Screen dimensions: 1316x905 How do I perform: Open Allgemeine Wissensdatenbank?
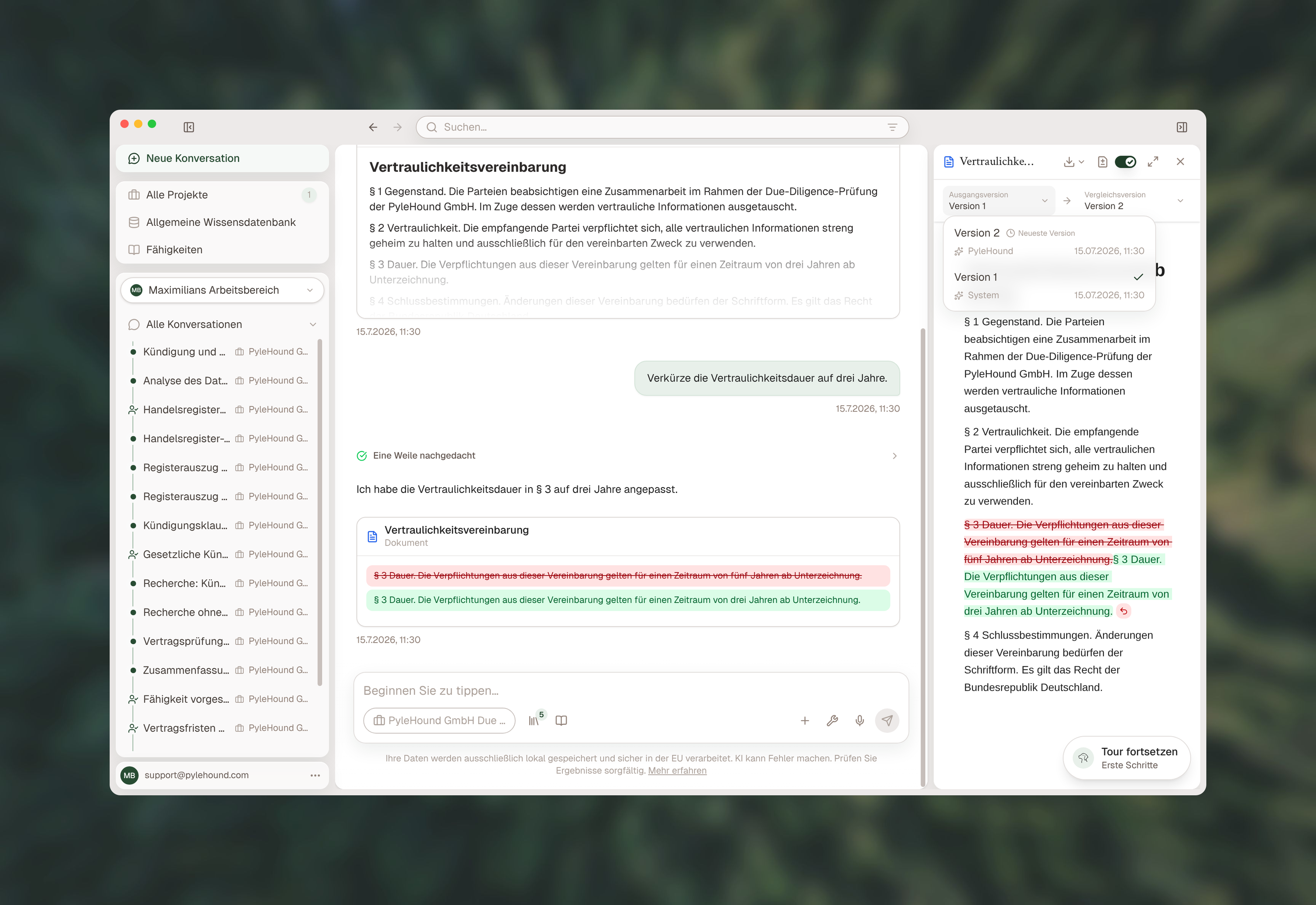coord(222,222)
